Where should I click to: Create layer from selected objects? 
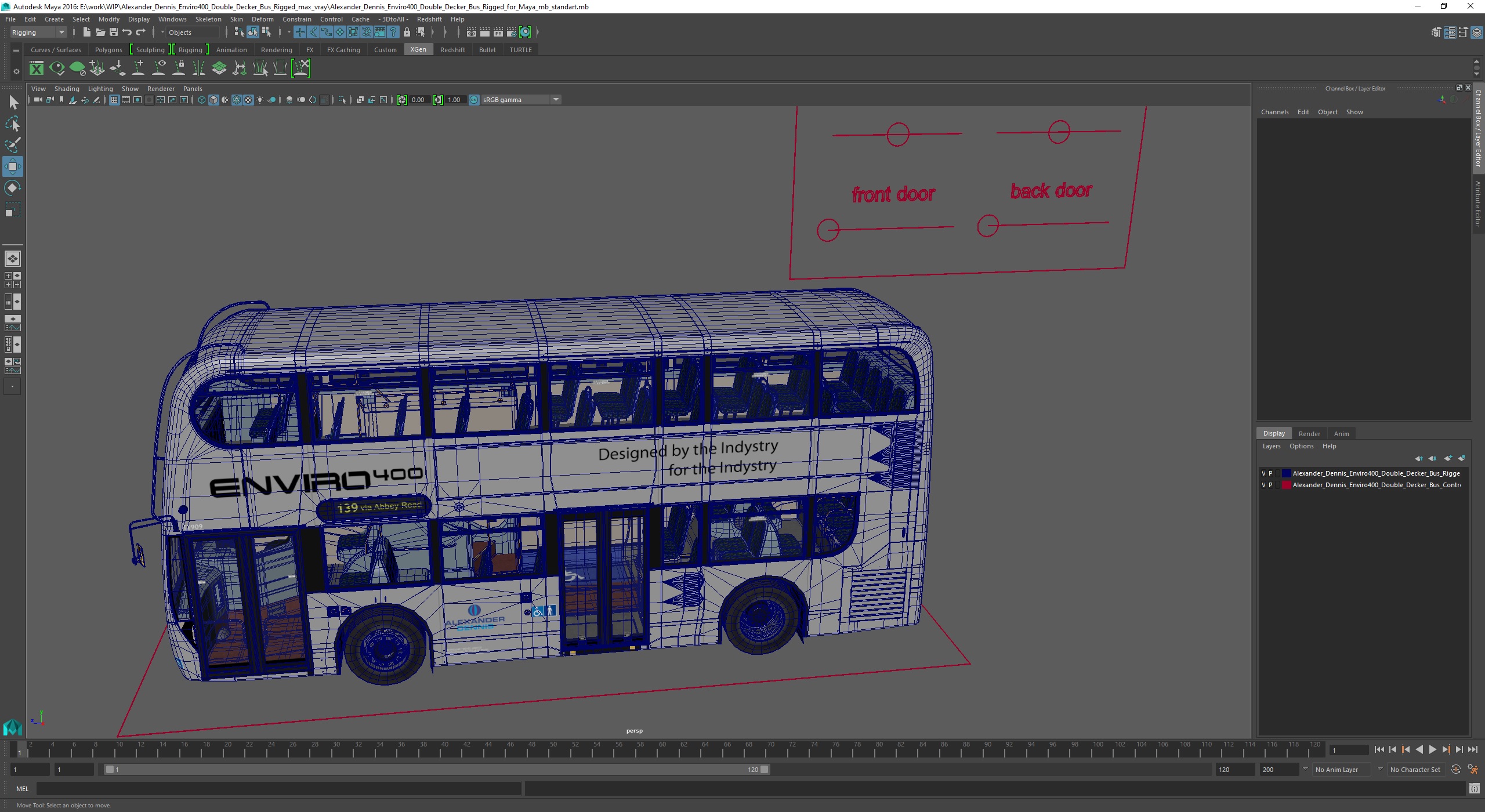point(1462,459)
